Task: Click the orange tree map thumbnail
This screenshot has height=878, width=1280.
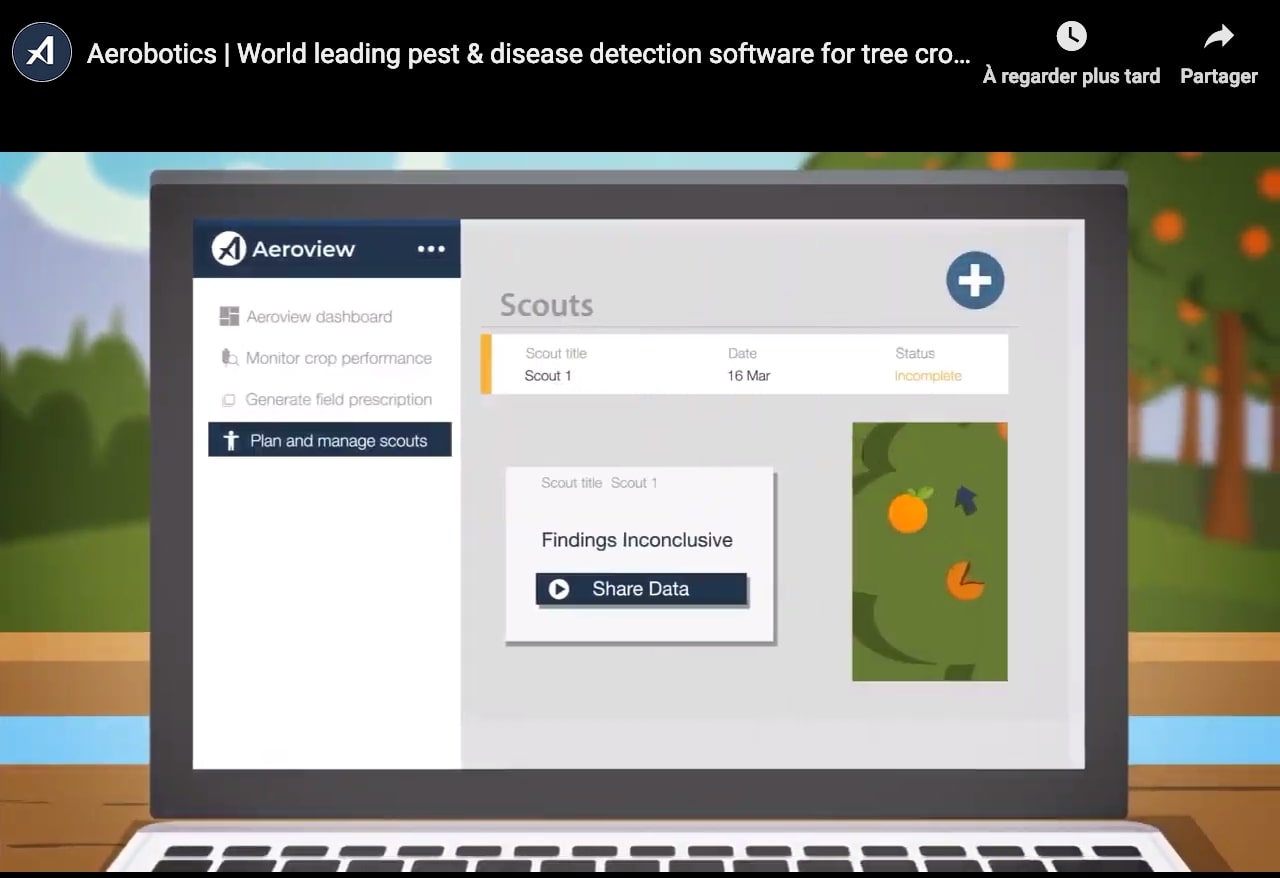Action: (x=929, y=551)
